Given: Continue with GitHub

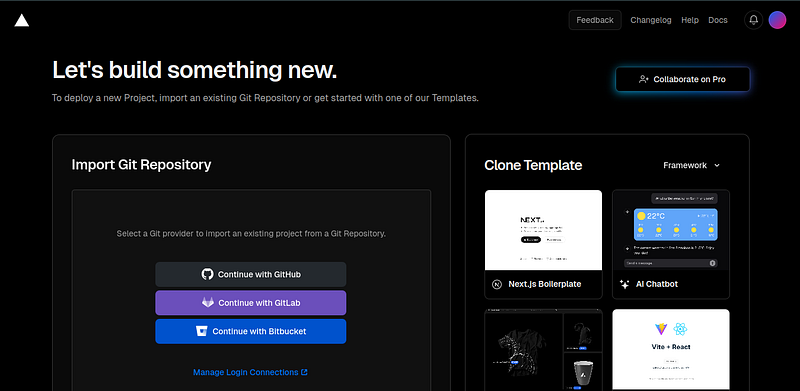Looking at the screenshot, I should tap(251, 274).
